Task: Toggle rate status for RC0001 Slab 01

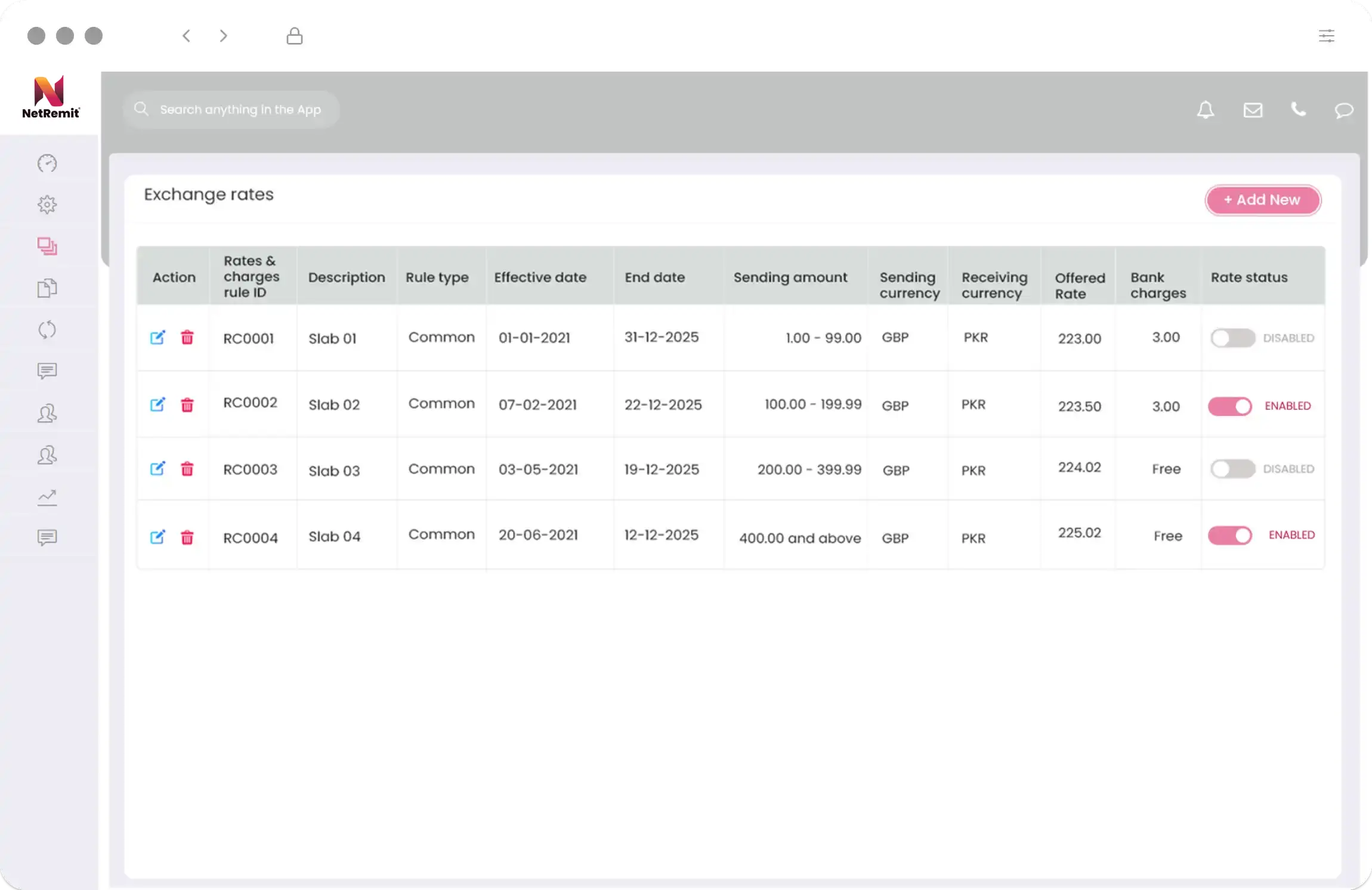Action: tap(1232, 337)
